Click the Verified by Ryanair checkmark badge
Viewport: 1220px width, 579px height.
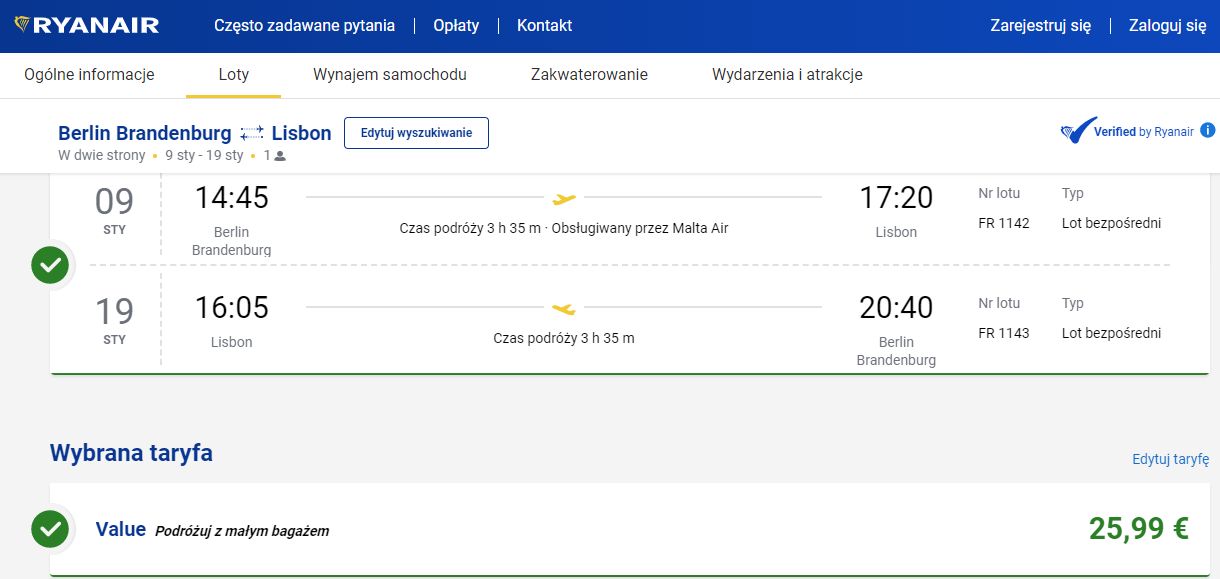(x=1079, y=131)
